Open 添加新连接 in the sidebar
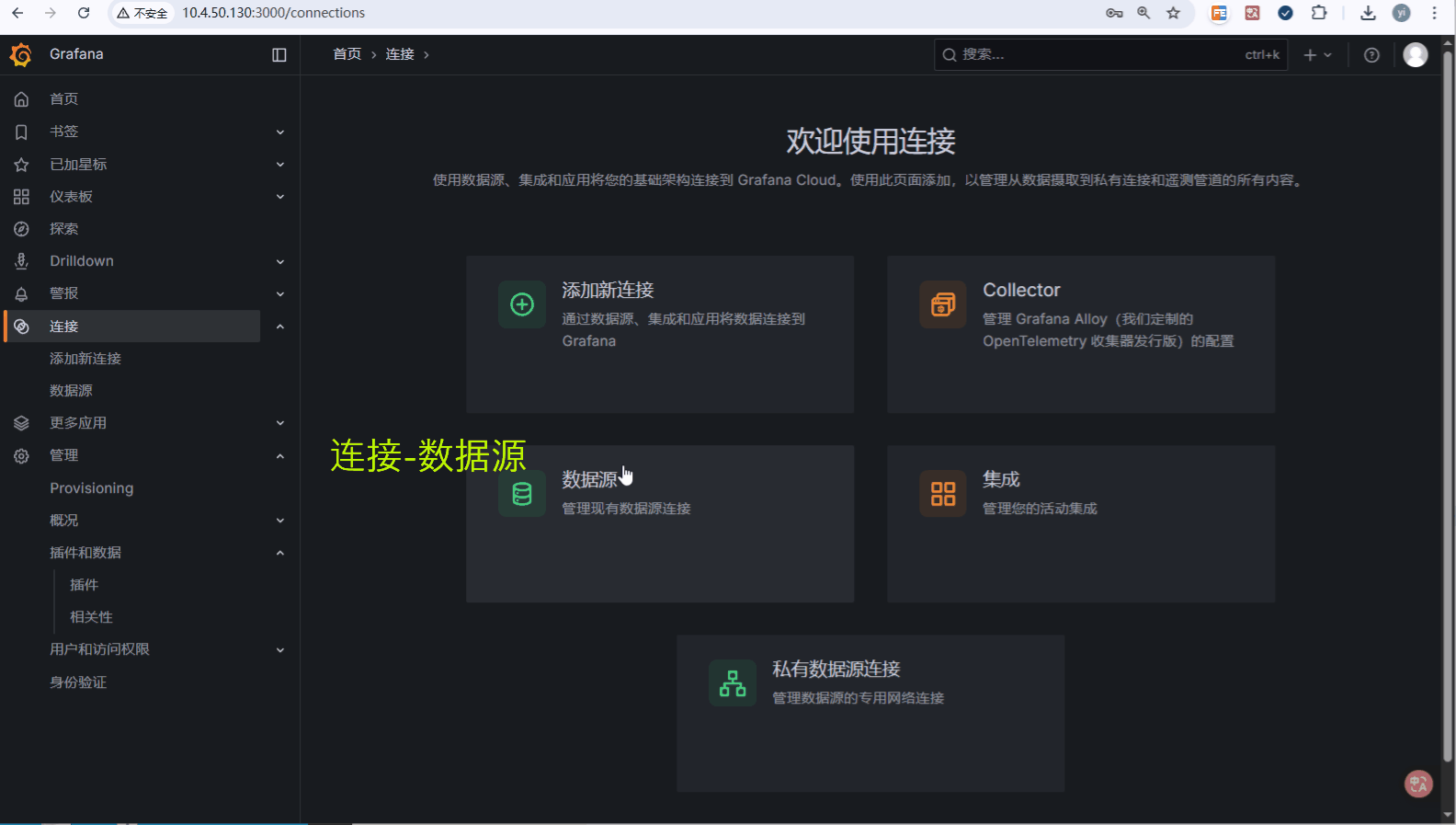The width and height of the screenshot is (1456, 825). (x=85, y=359)
